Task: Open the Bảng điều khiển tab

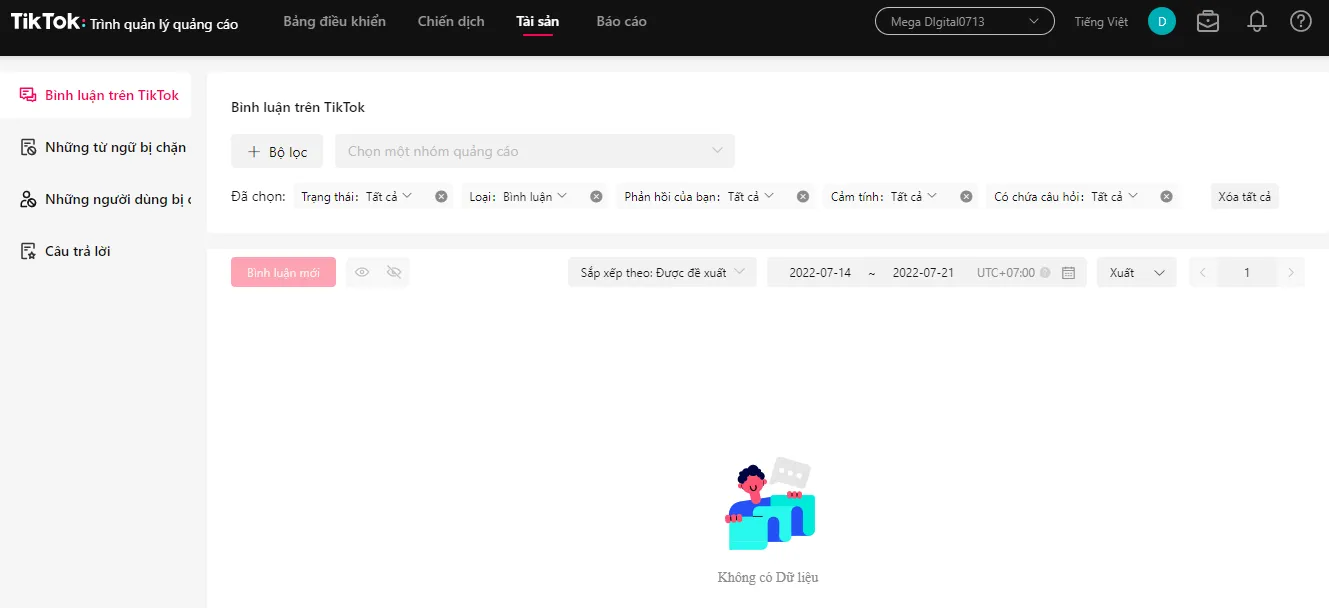Action: tap(334, 22)
